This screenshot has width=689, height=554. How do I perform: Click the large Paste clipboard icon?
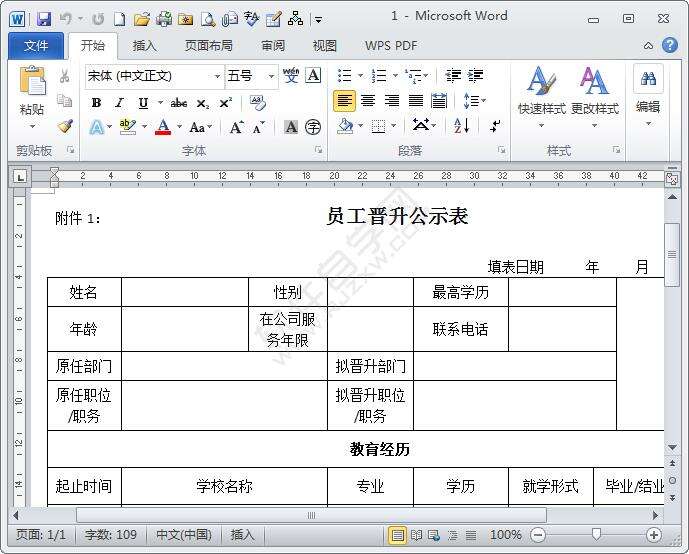point(32,81)
